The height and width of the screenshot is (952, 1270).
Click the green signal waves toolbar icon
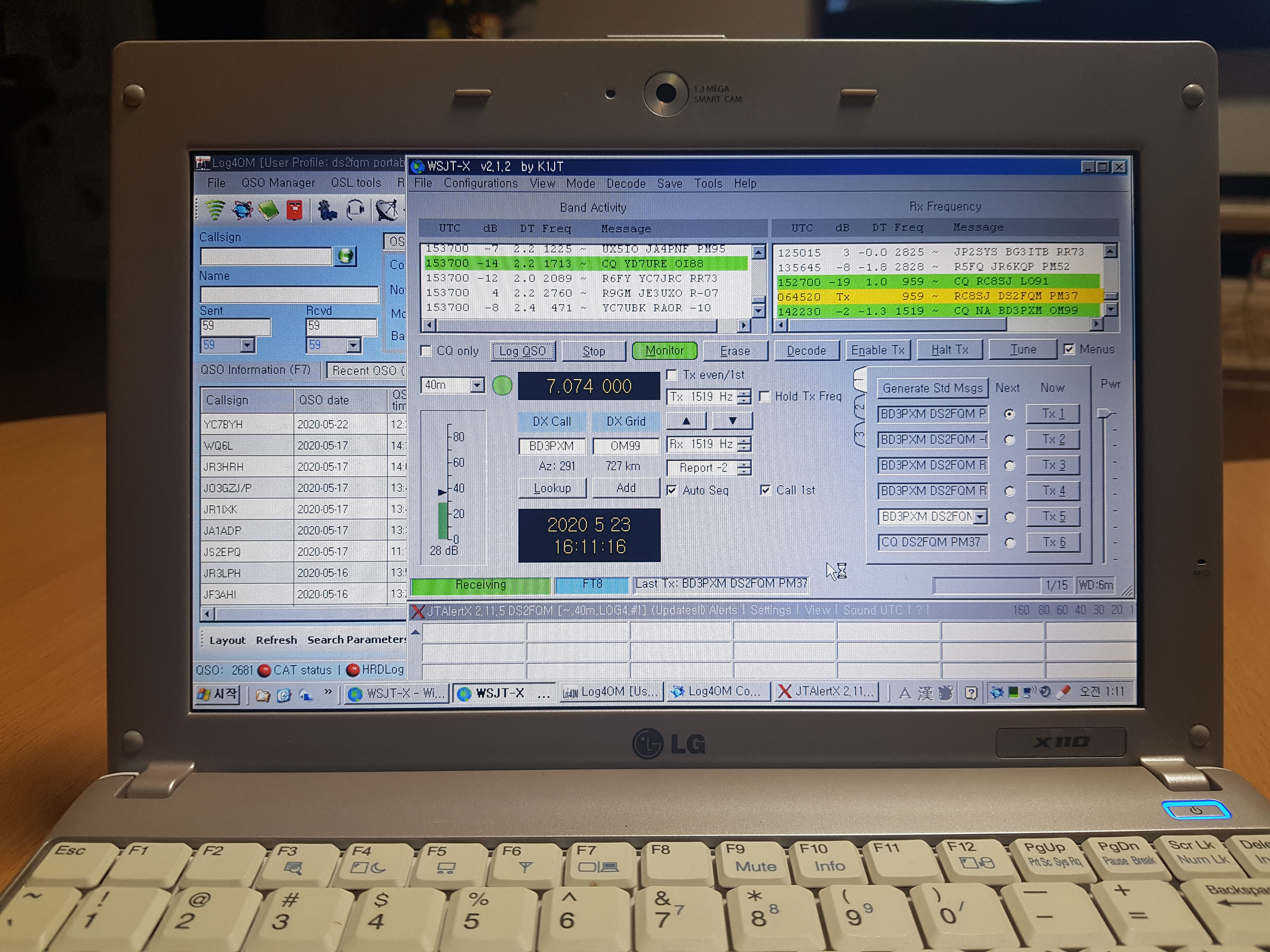pyautogui.click(x=215, y=209)
